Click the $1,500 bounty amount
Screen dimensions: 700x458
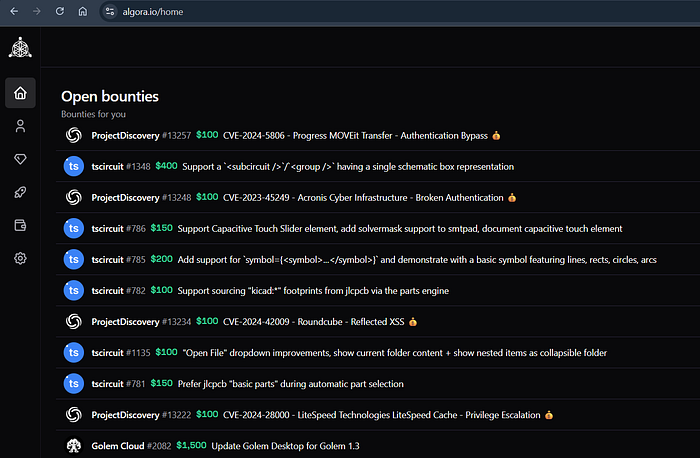point(192,445)
